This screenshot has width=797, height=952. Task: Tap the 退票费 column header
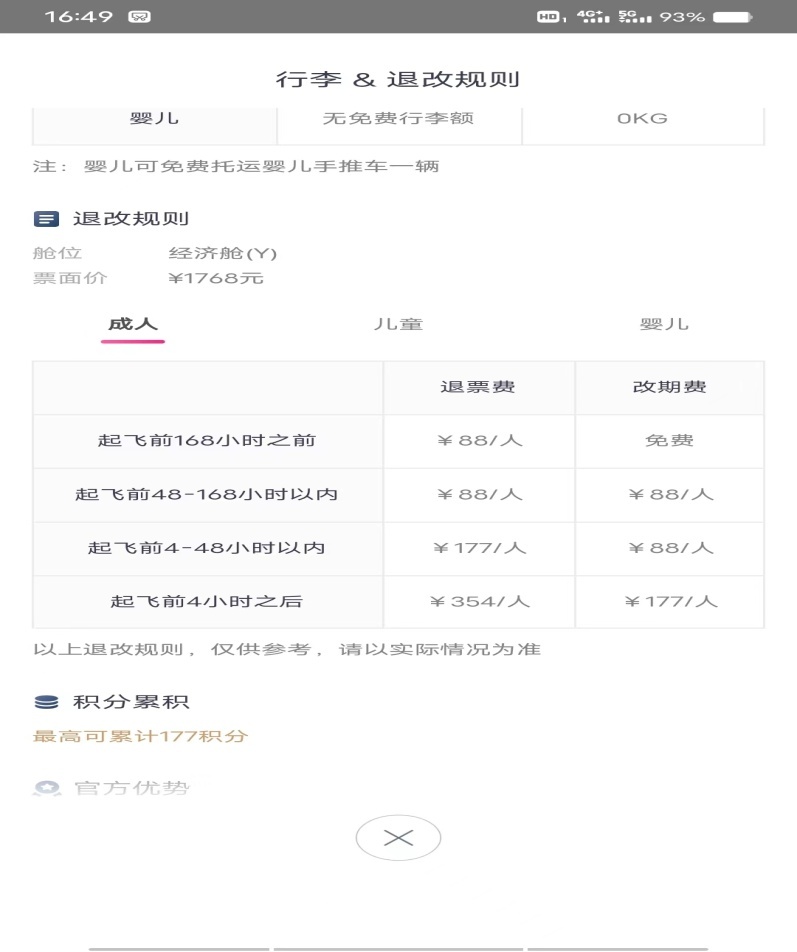[478, 387]
